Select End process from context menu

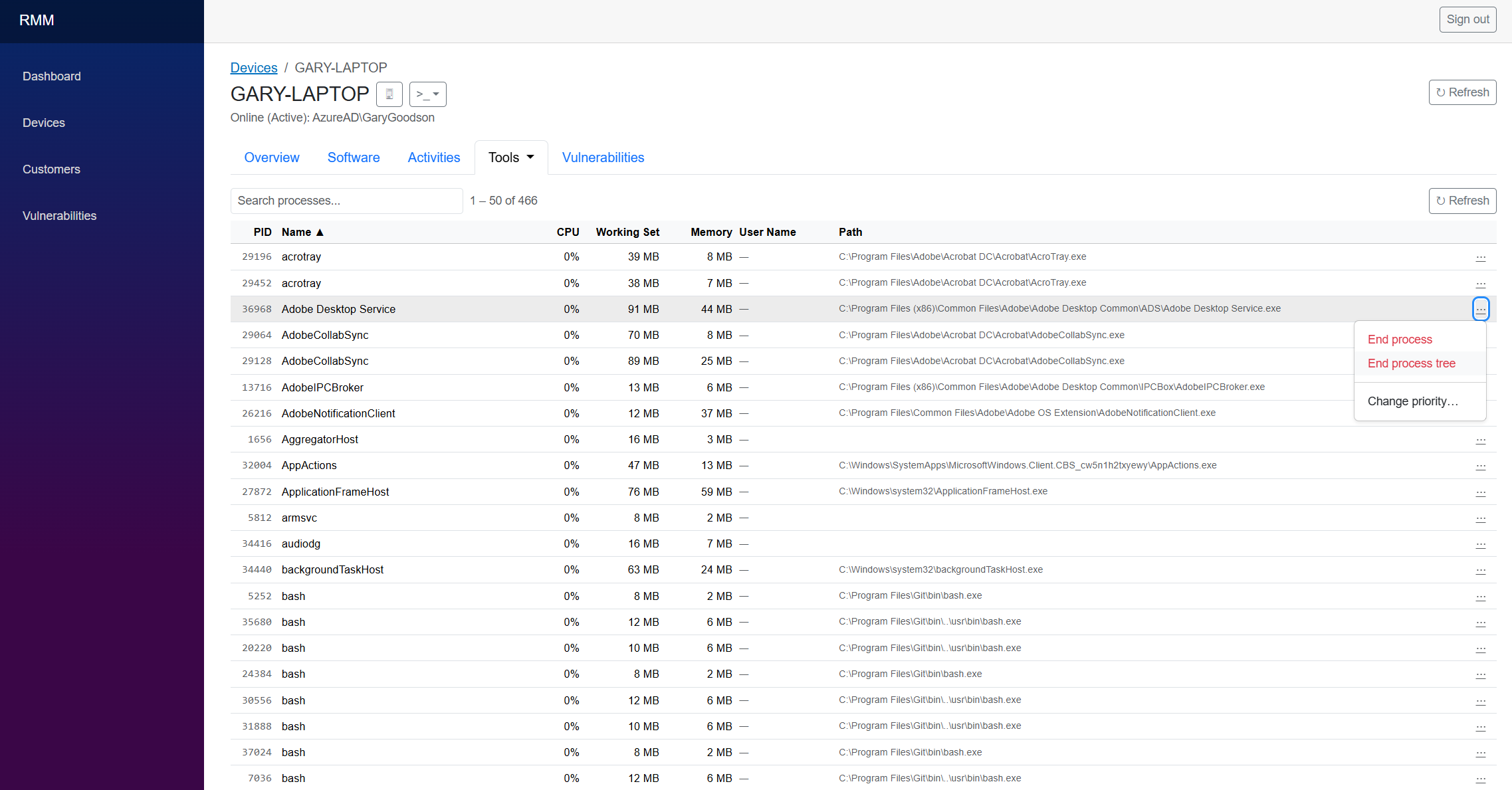pyautogui.click(x=1400, y=340)
